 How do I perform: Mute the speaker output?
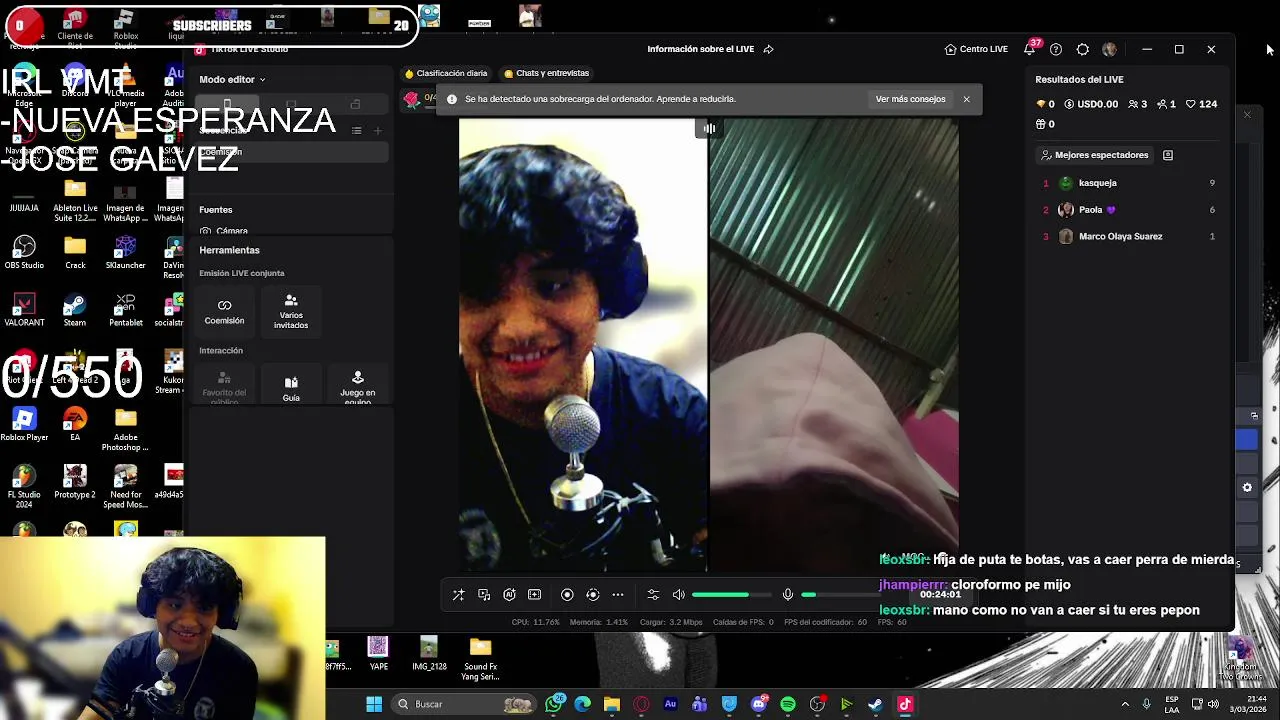679,595
